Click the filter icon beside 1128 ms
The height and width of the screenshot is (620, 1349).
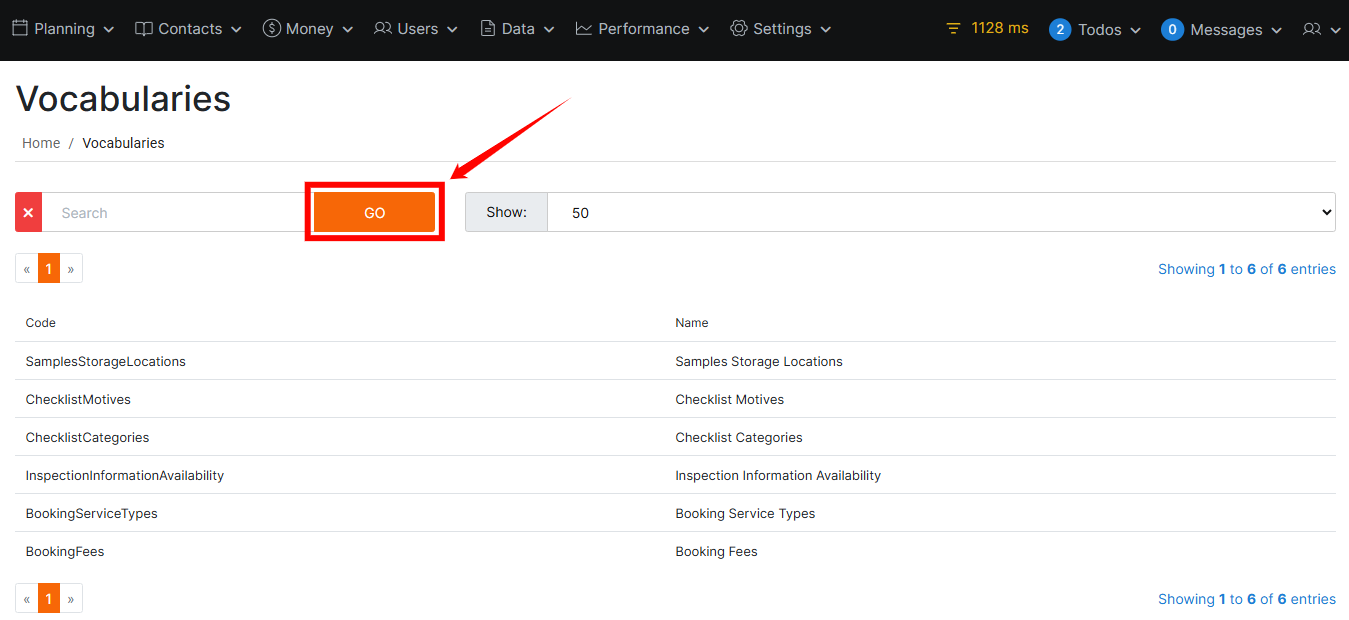(953, 29)
